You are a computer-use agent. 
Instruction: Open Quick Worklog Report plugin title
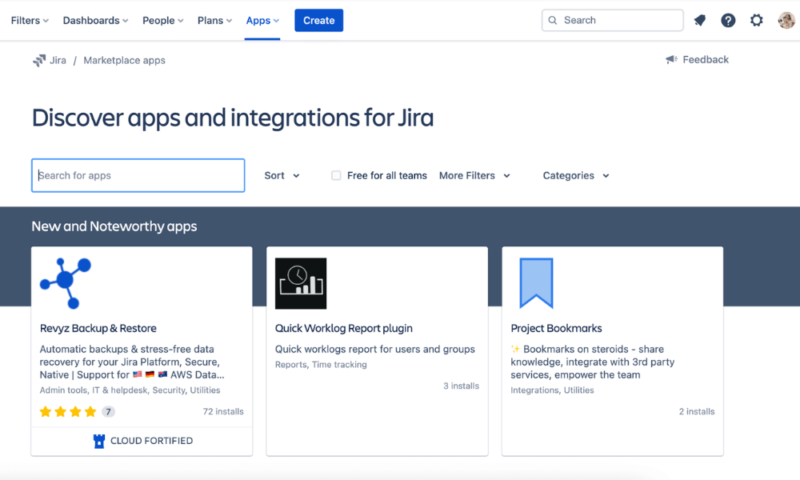click(344, 328)
